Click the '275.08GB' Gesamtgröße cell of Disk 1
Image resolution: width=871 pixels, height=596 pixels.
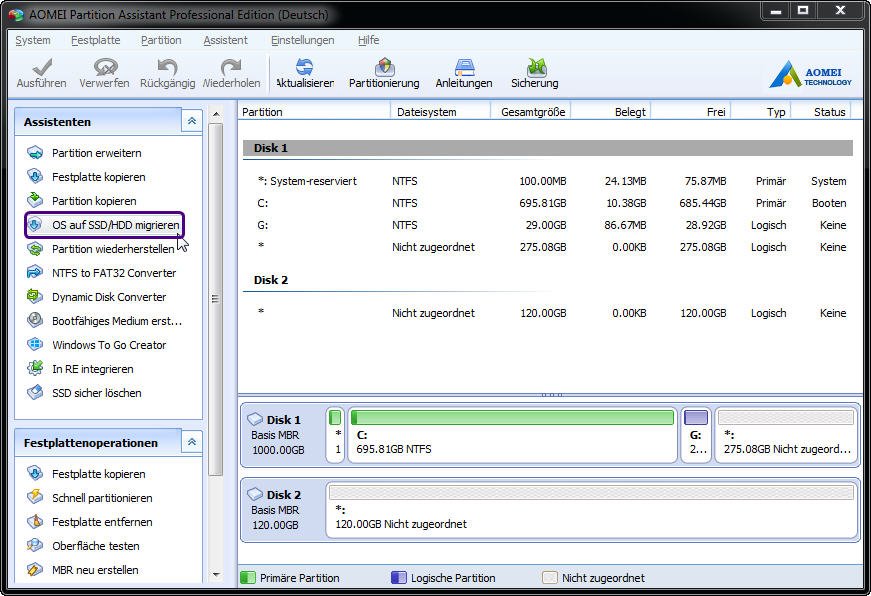[543, 247]
